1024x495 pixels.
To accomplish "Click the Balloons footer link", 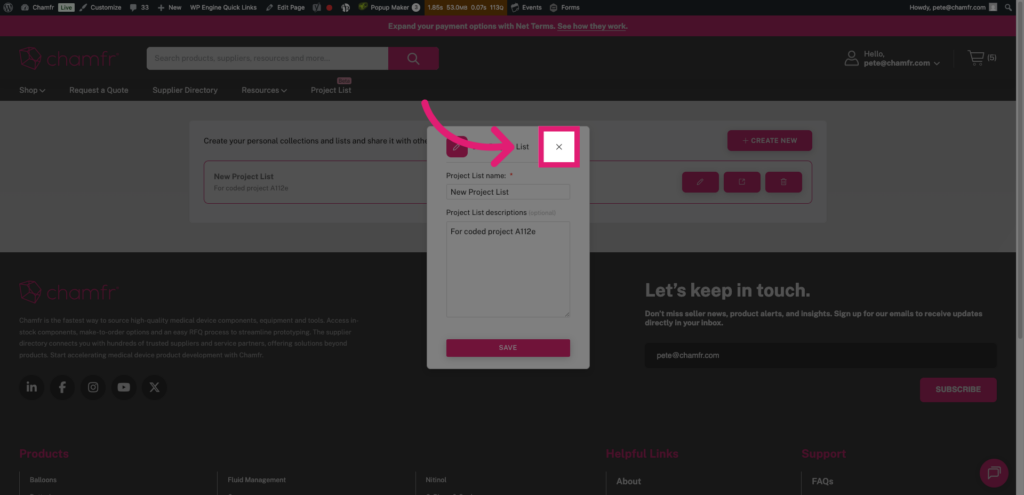I will point(43,480).
